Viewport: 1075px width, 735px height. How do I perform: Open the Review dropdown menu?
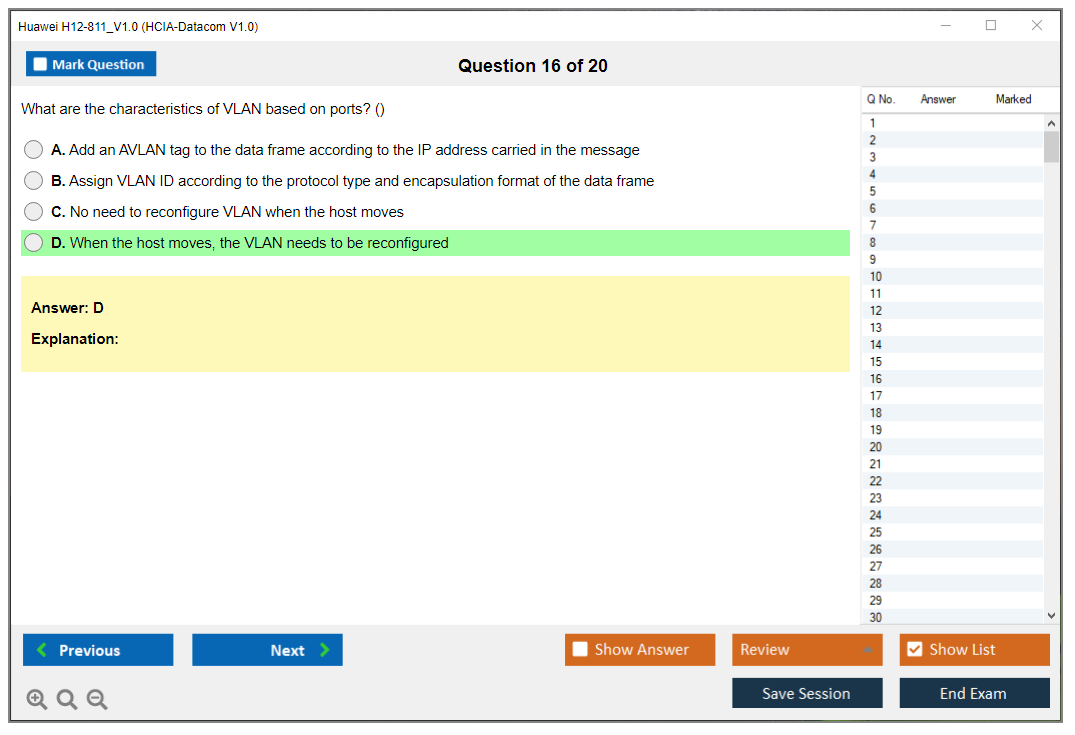807,650
